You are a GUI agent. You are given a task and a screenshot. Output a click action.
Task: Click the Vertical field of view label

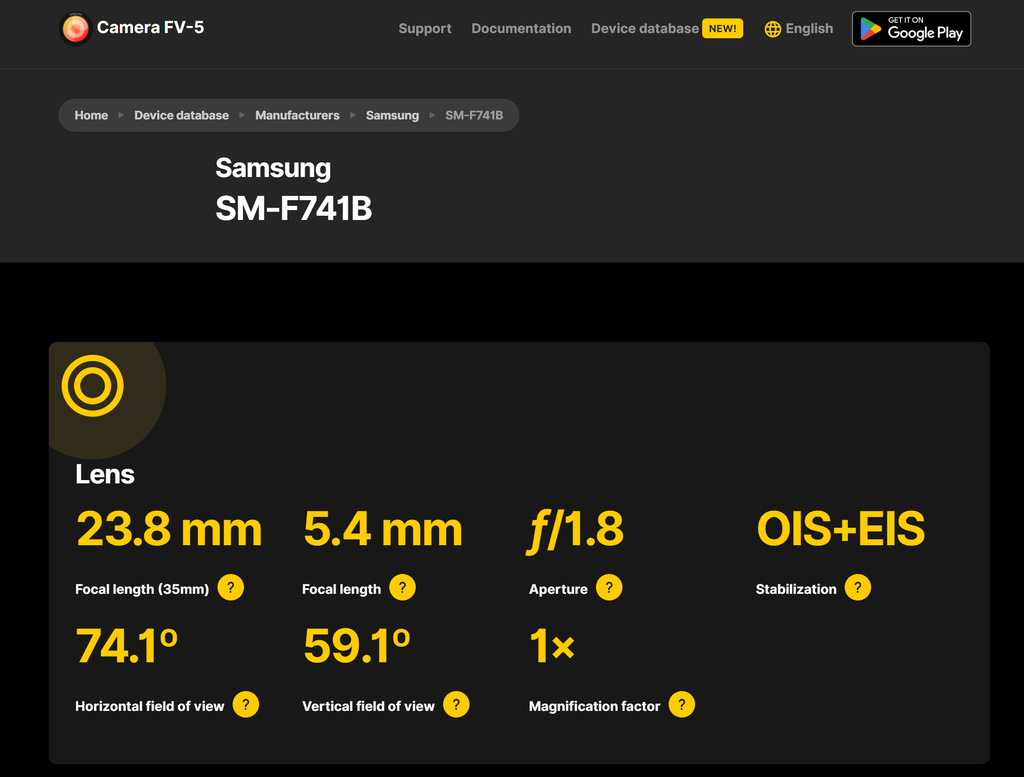point(368,706)
